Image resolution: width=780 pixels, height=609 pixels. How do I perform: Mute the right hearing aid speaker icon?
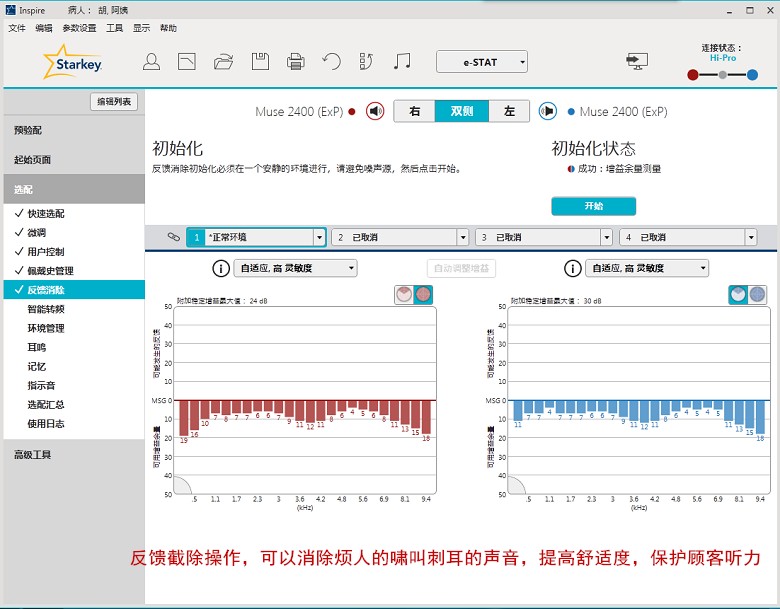coord(375,111)
